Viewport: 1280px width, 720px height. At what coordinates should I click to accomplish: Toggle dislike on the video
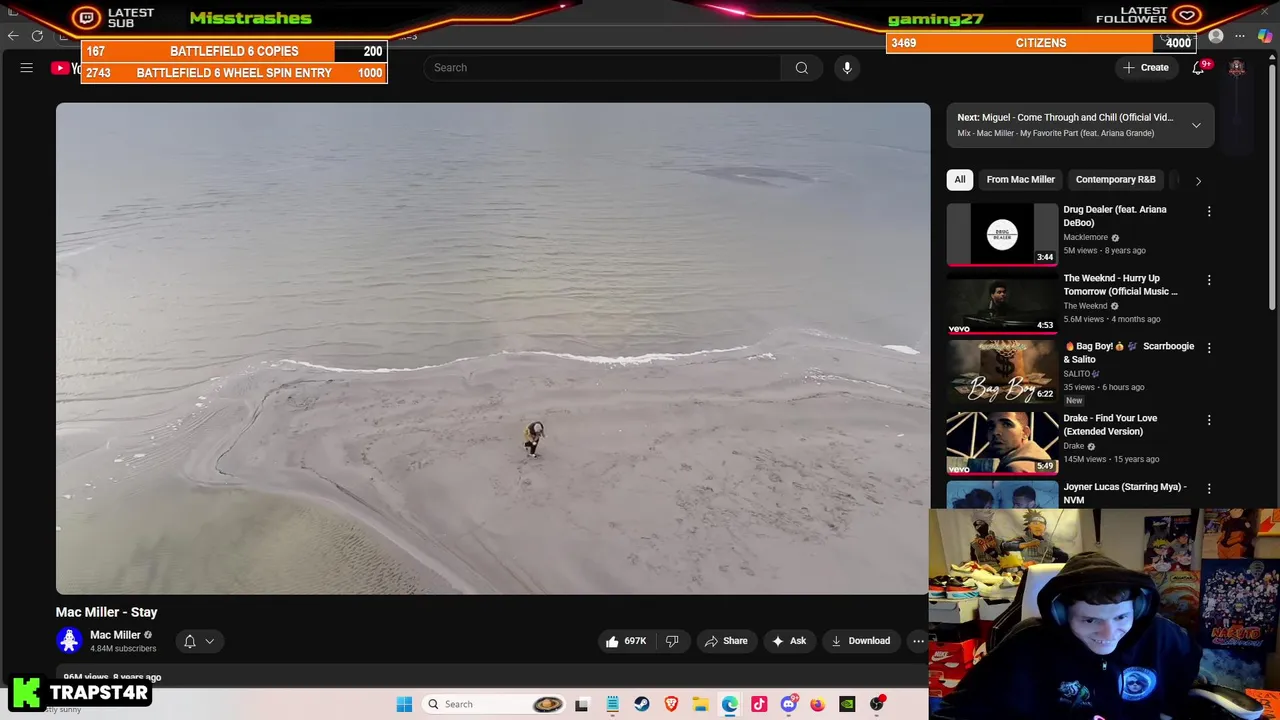(672, 641)
